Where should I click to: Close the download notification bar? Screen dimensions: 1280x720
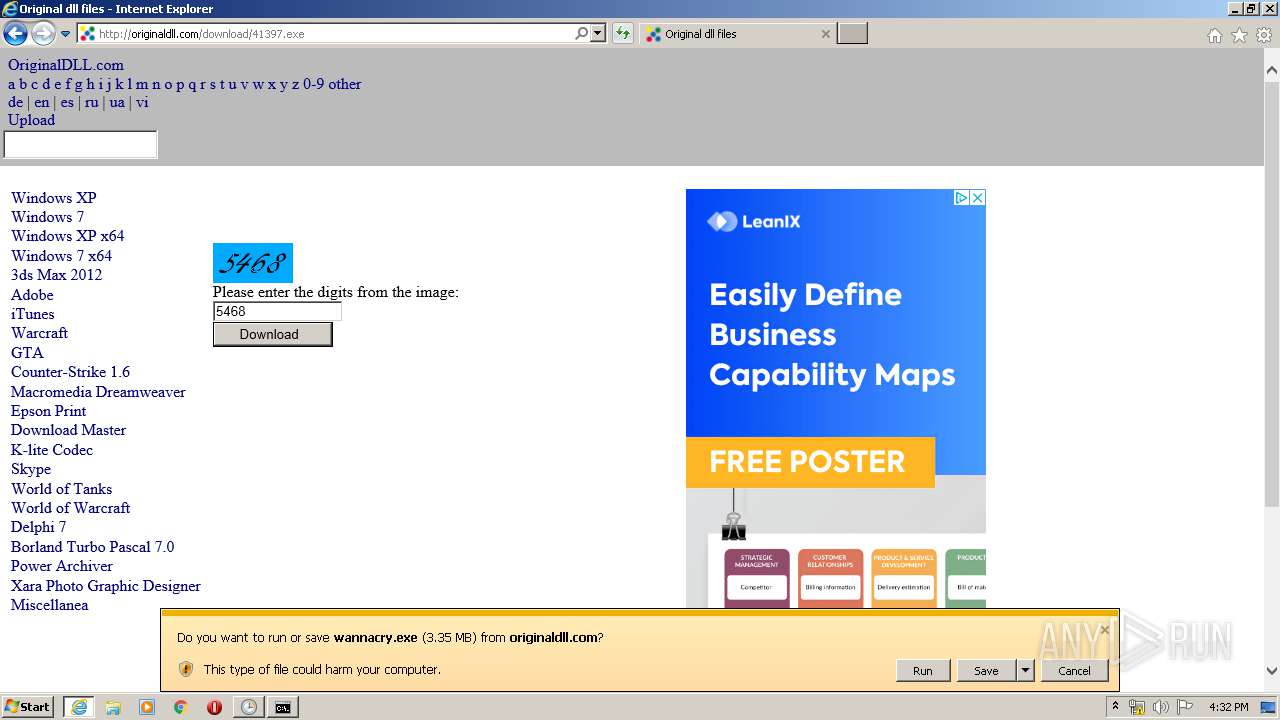pos(1105,629)
